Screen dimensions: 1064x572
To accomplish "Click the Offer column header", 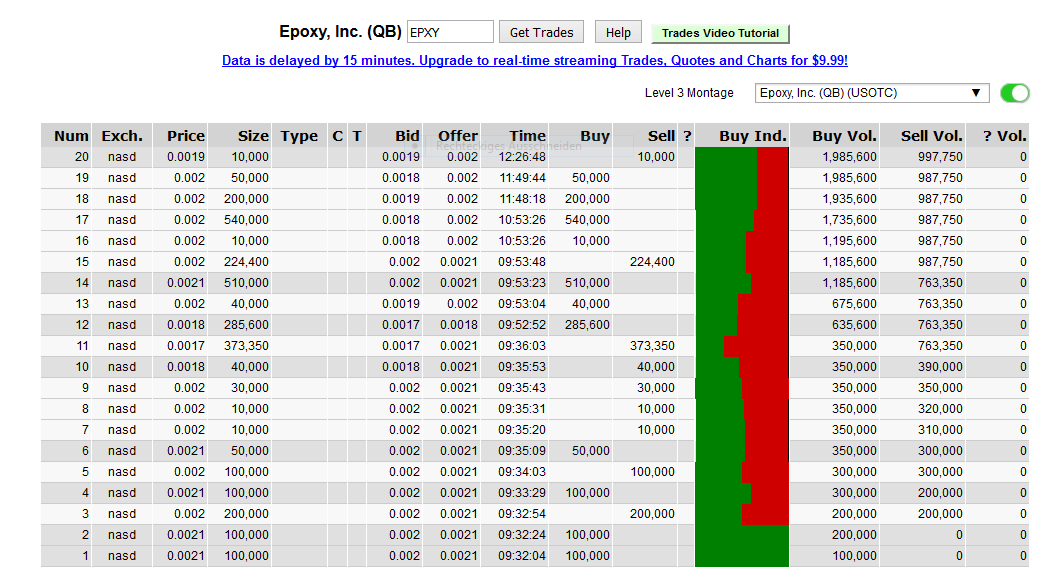I will (x=458, y=136).
